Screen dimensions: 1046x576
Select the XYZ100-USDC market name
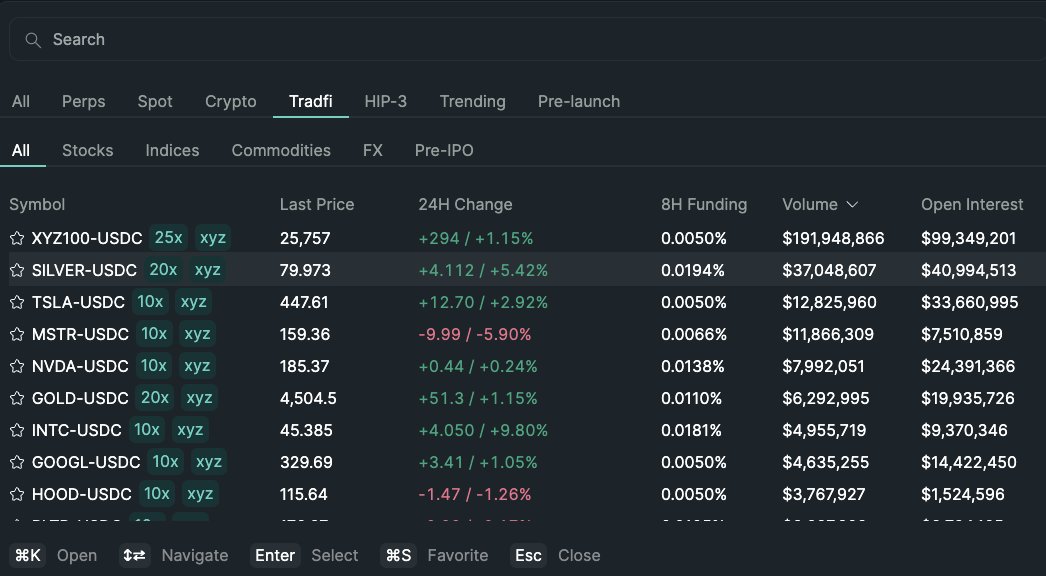(x=87, y=238)
